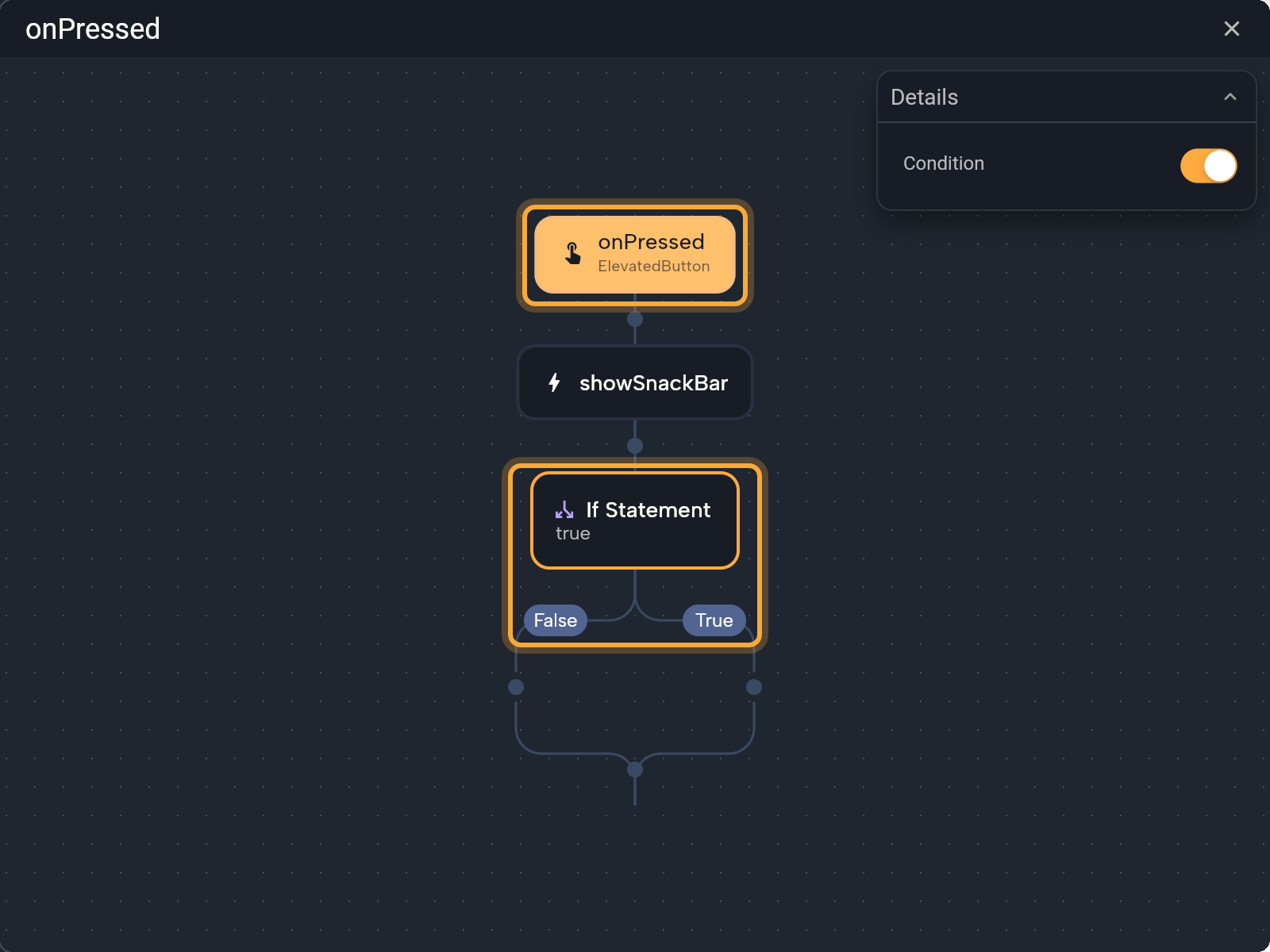Click the Details panel title

tap(924, 97)
